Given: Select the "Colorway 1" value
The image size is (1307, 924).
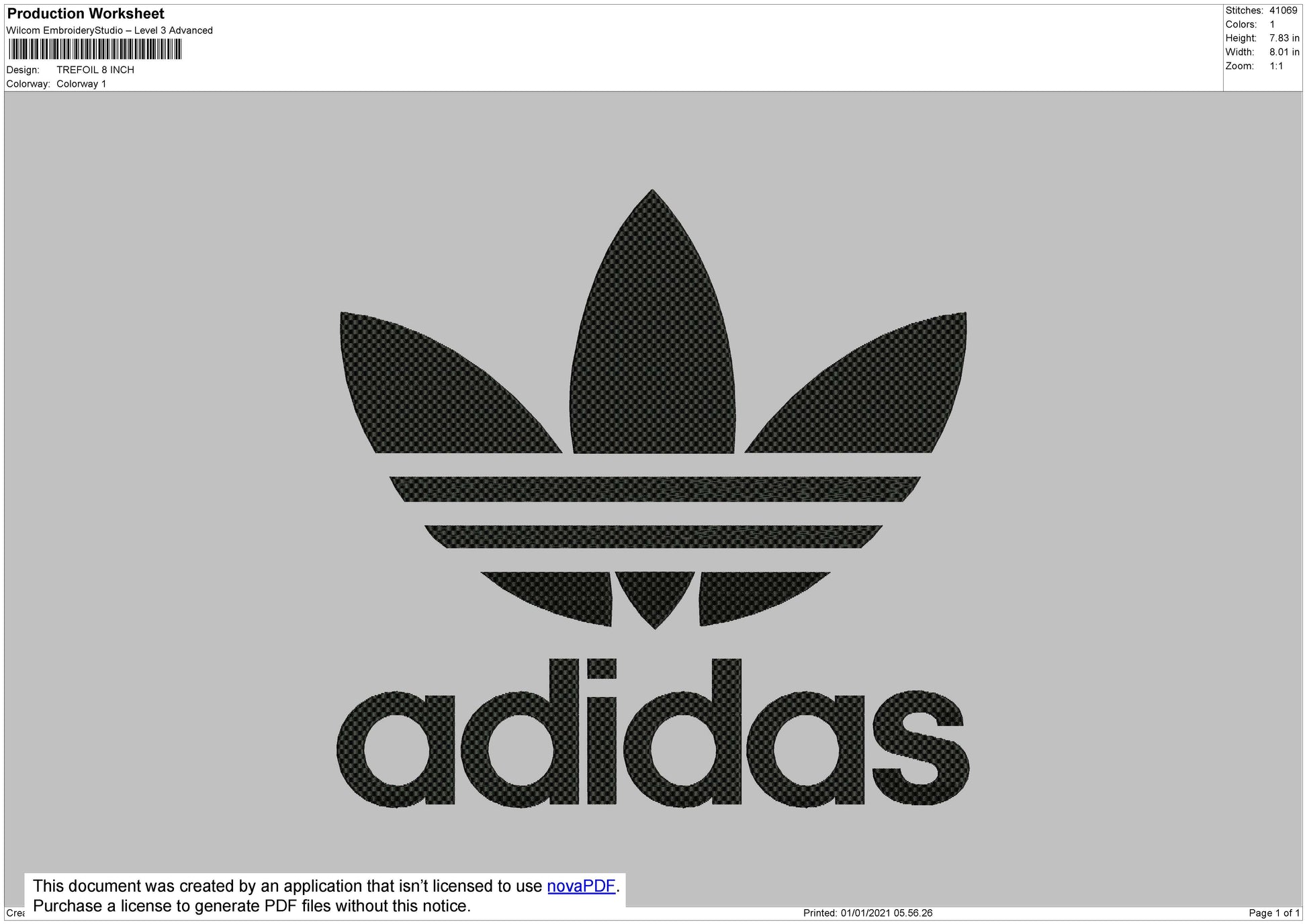Looking at the screenshot, I should click(x=81, y=84).
